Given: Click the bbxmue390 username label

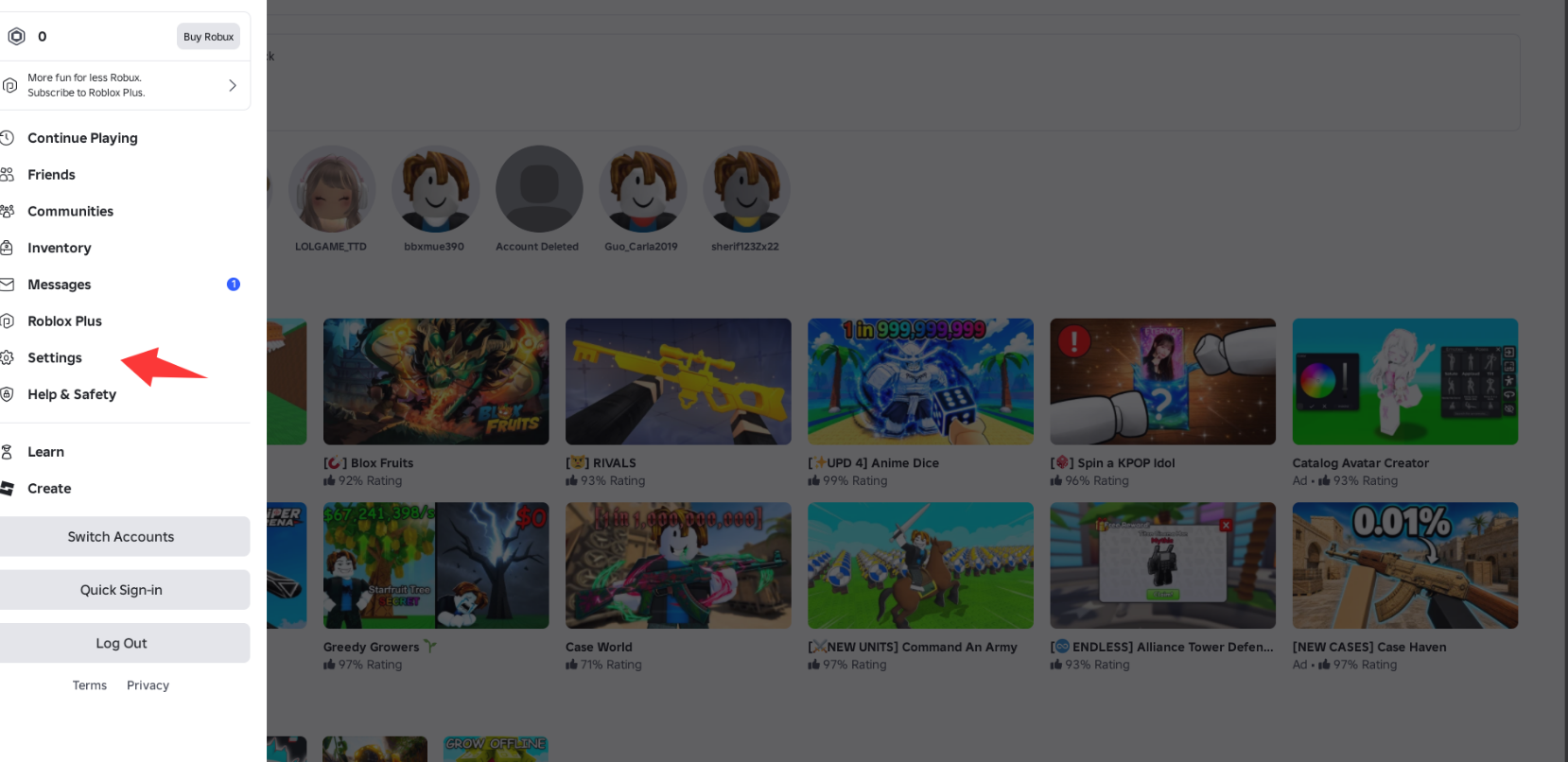Looking at the screenshot, I should pos(434,247).
